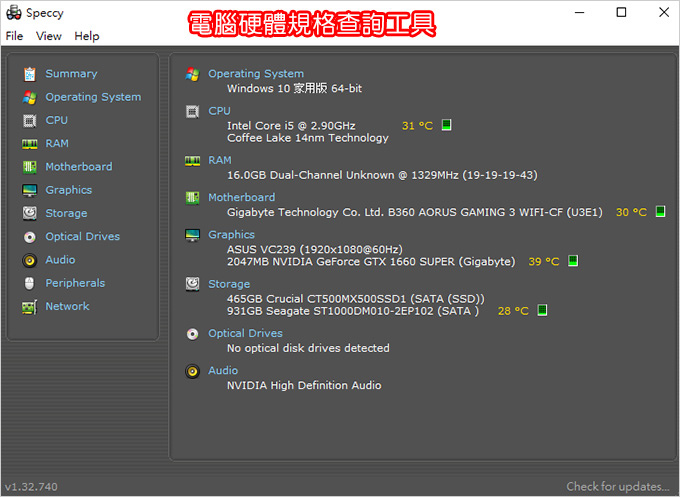
Task: Click the Graphics monitor icon in main panel
Action: (193, 235)
